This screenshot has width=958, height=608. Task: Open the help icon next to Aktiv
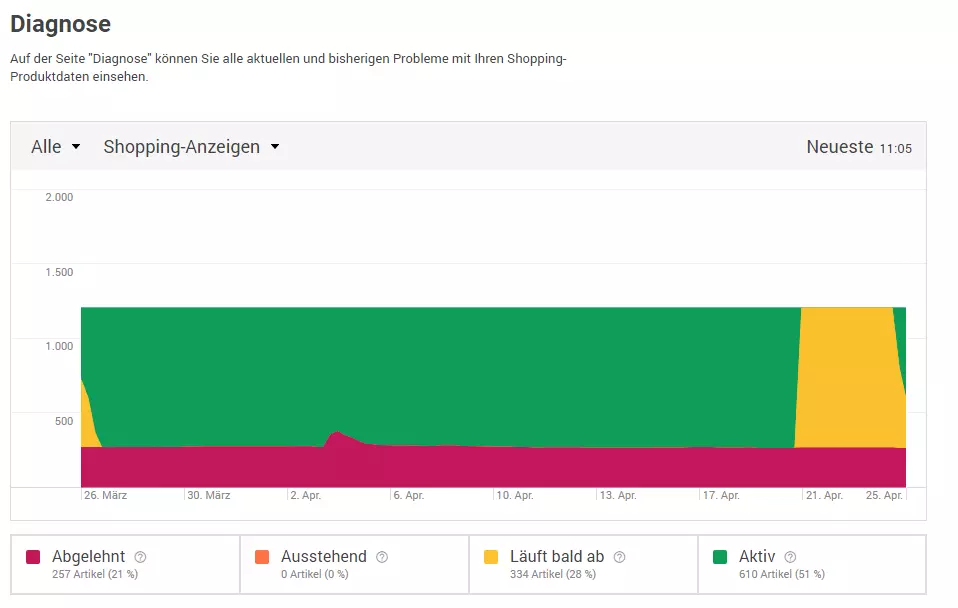point(790,556)
